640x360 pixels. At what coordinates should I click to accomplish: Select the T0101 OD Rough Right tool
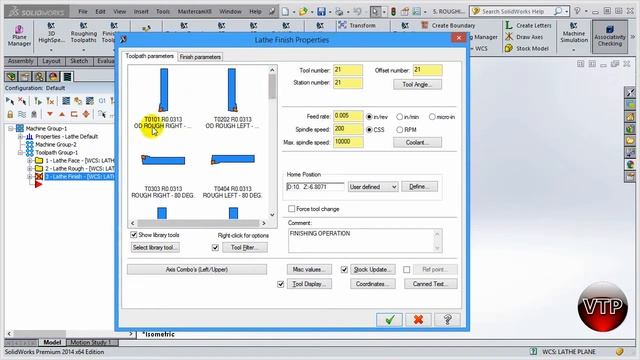(x=163, y=98)
